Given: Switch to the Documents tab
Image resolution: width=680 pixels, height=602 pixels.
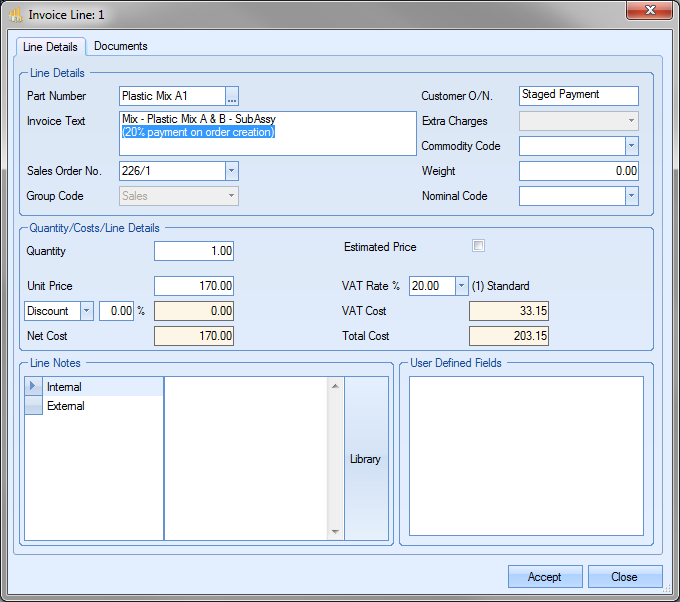Looking at the screenshot, I should click(x=121, y=46).
